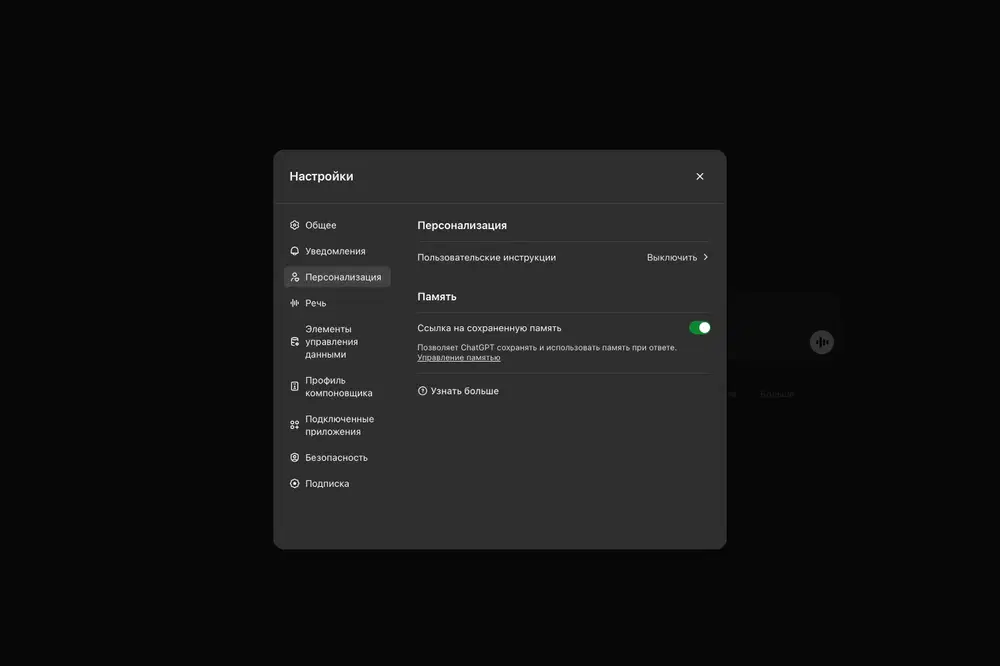Open the Управление памятью link

pos(459,358)
